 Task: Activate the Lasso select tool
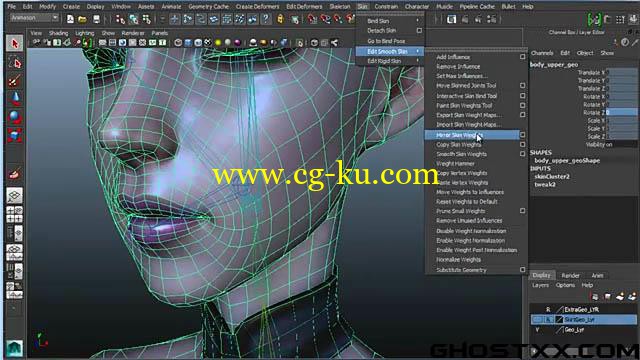point(15,62)
